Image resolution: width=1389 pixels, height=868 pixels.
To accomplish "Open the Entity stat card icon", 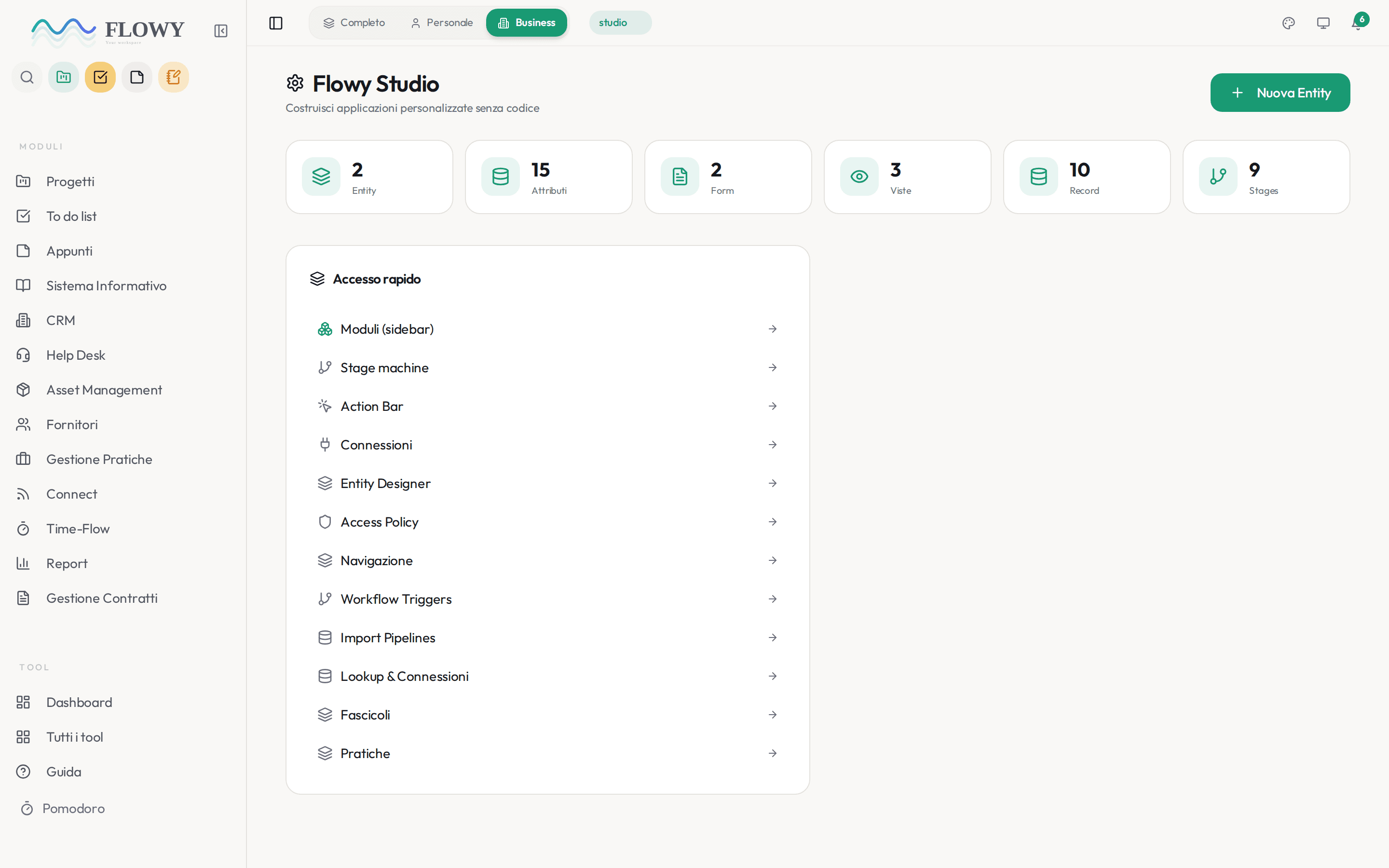I will pyautogui.click(x=321, y=177).
